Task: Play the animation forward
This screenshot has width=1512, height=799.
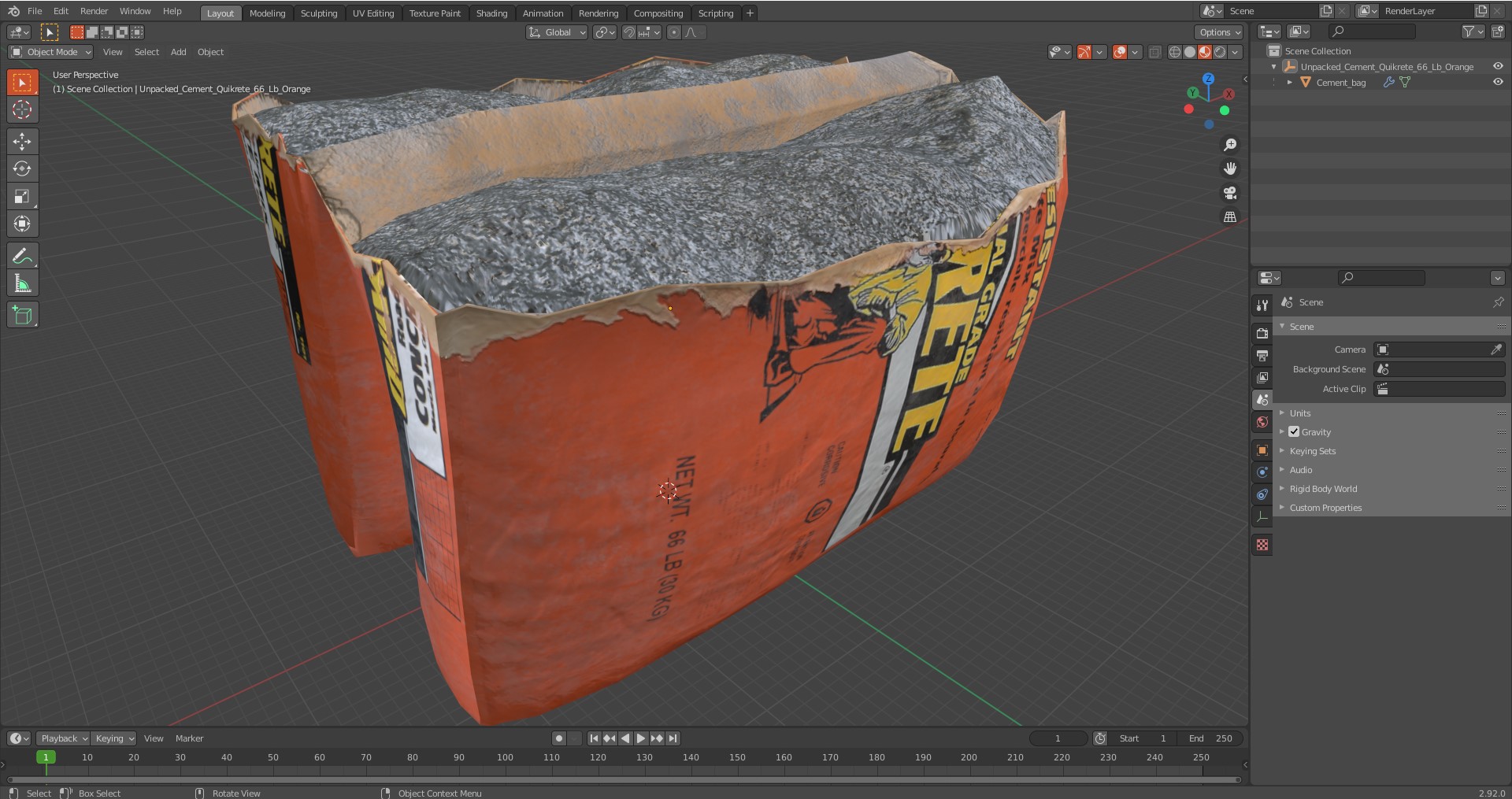Action: point(641,738)
